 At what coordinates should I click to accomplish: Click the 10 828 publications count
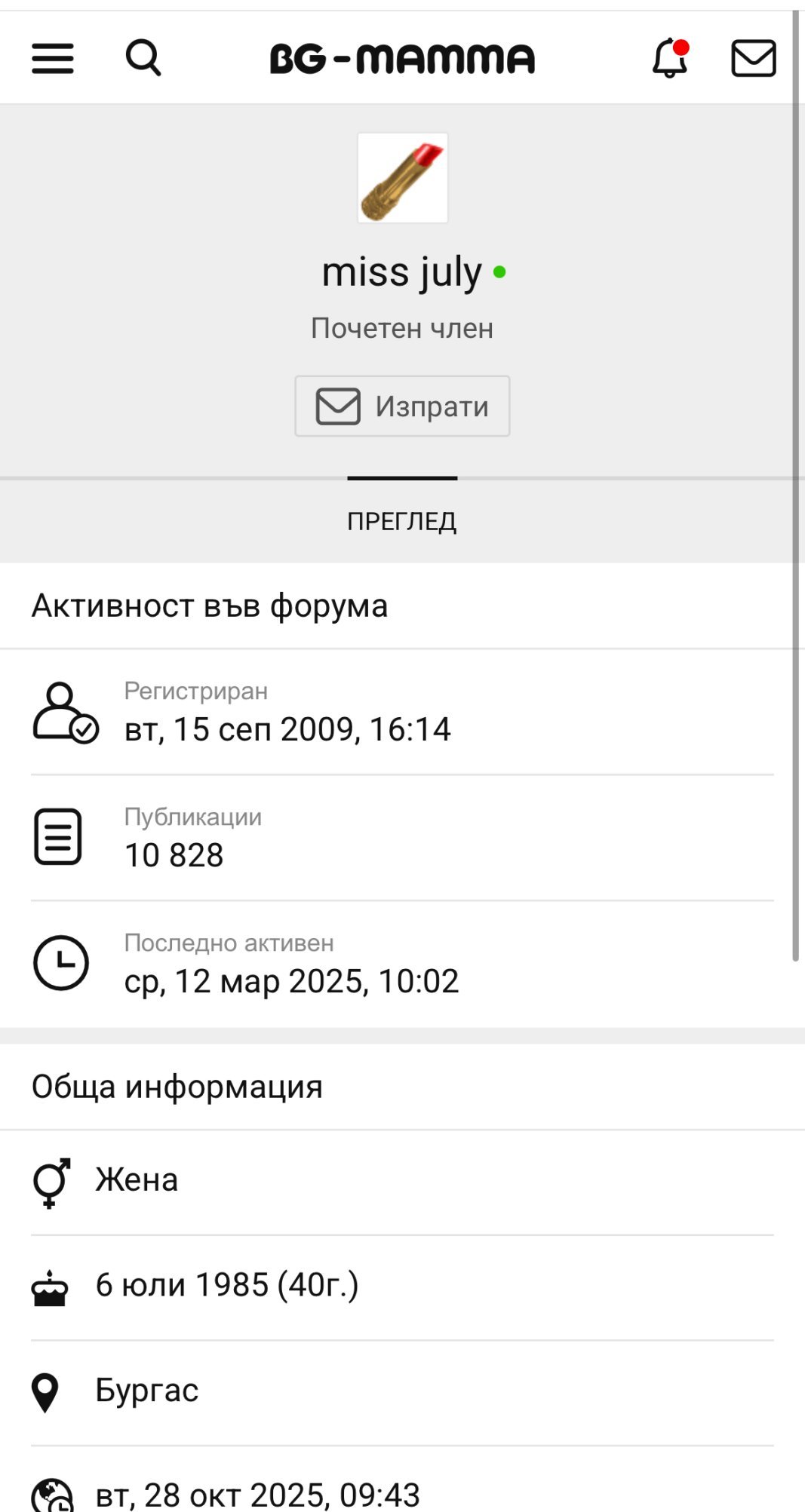(174, 855)
